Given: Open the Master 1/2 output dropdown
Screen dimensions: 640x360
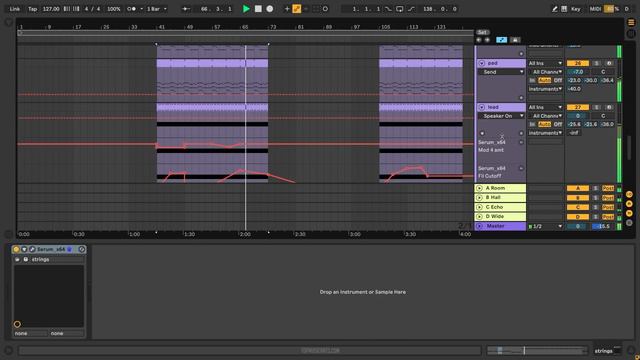Looking at the screenshot, I should [x=545, y=227].
